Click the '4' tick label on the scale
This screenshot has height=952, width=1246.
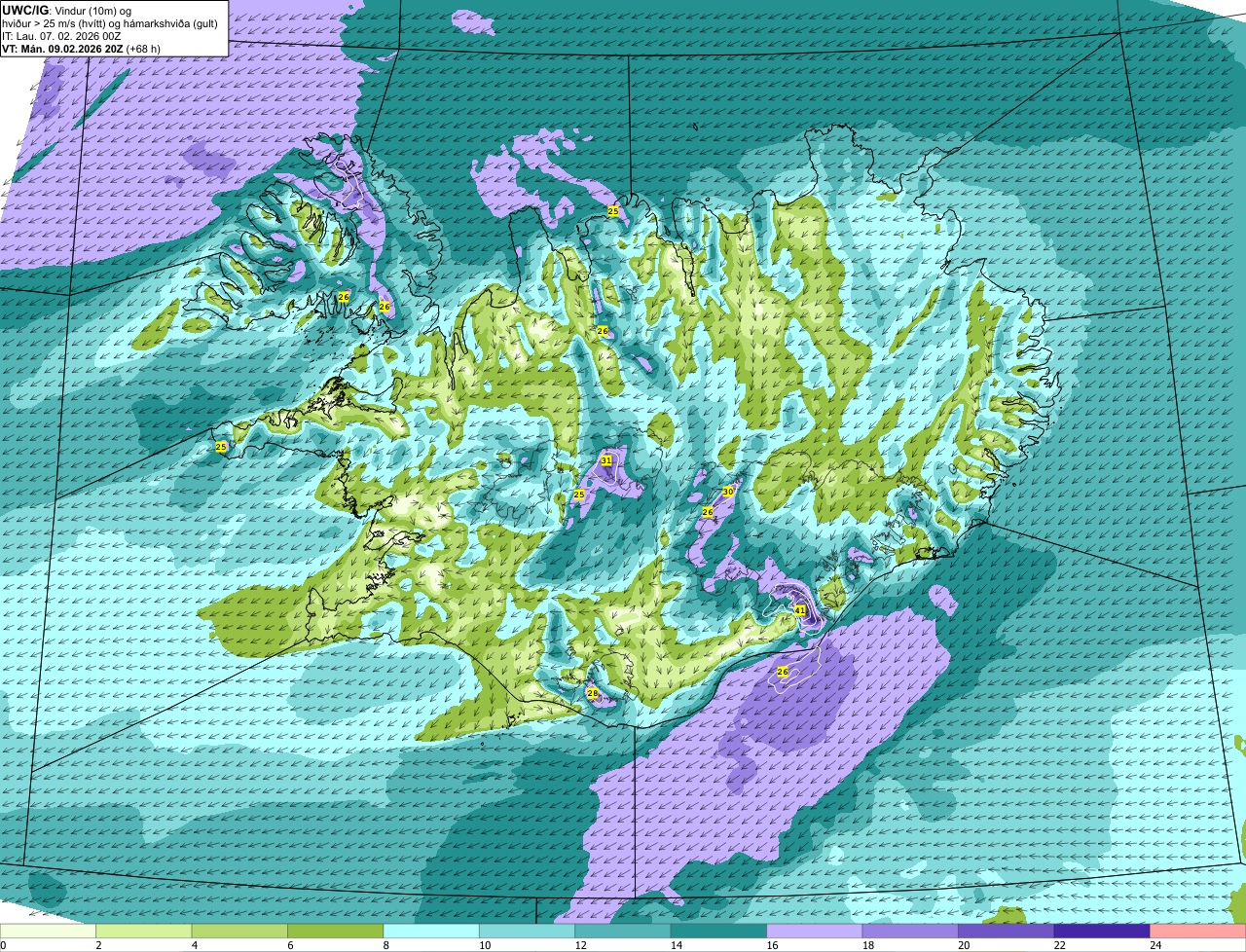click(195, 944)
